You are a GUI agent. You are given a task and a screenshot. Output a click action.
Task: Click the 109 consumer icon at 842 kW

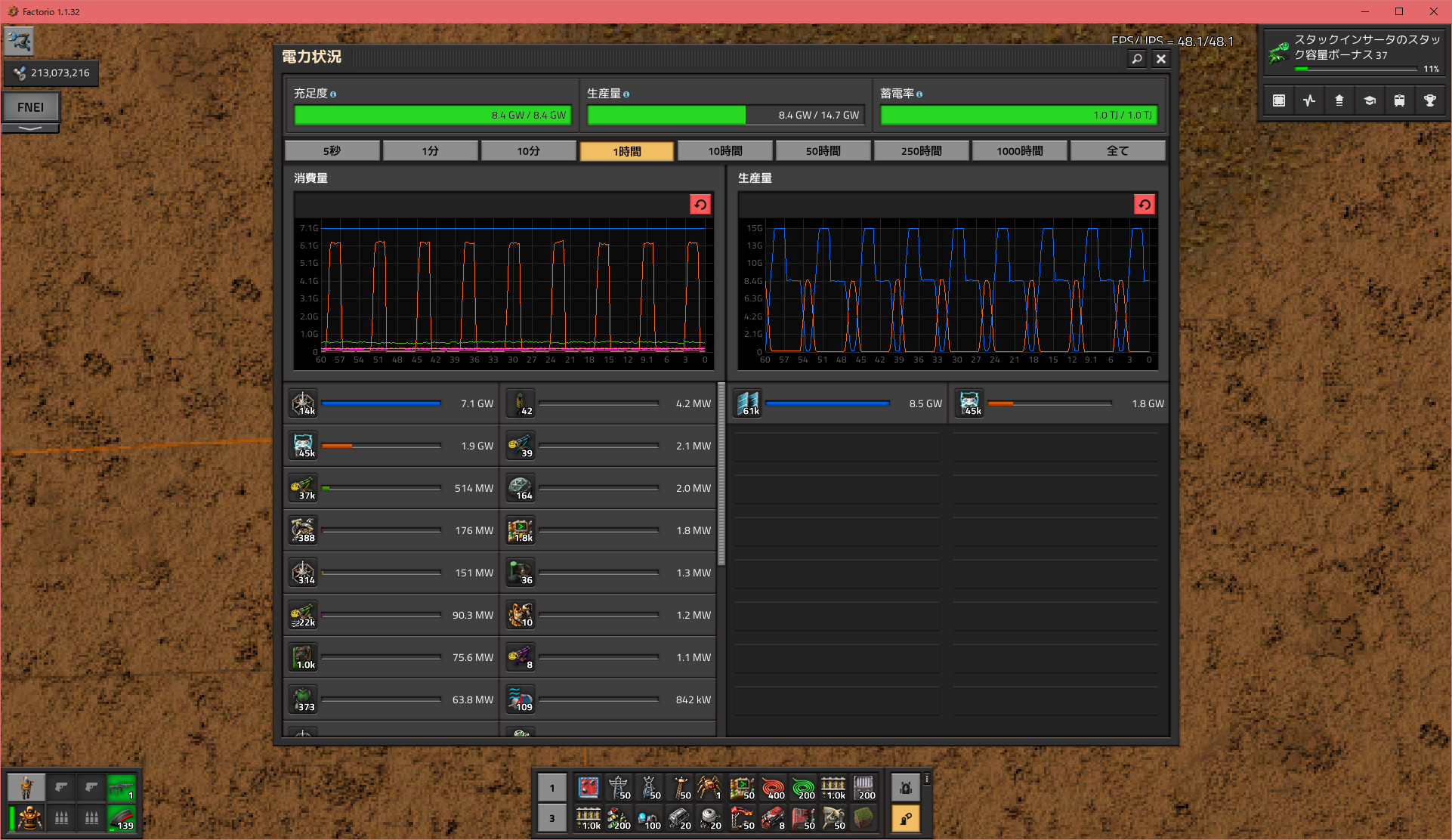(x=521, y=699)
